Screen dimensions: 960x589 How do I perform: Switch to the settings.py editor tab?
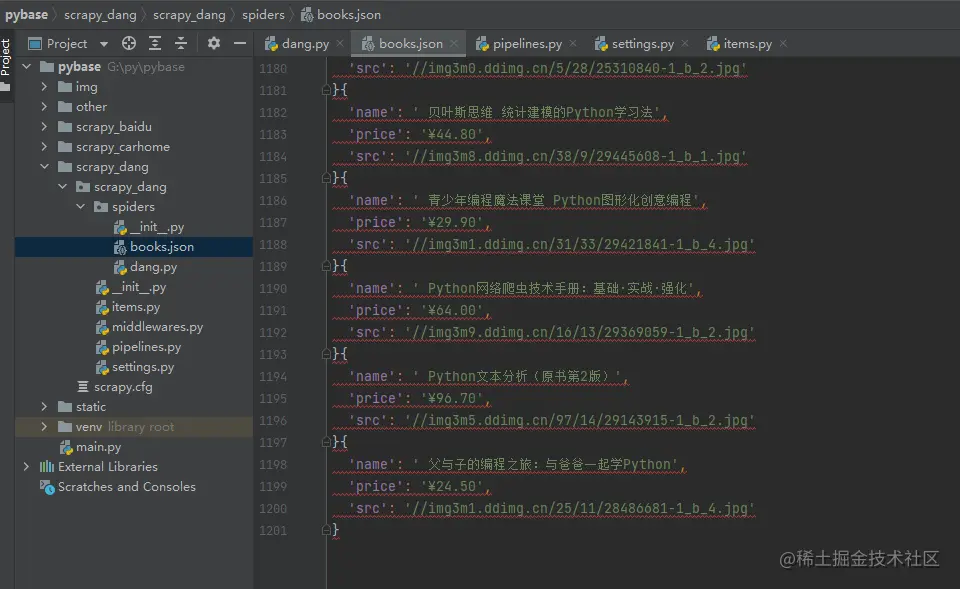point(643,44)
